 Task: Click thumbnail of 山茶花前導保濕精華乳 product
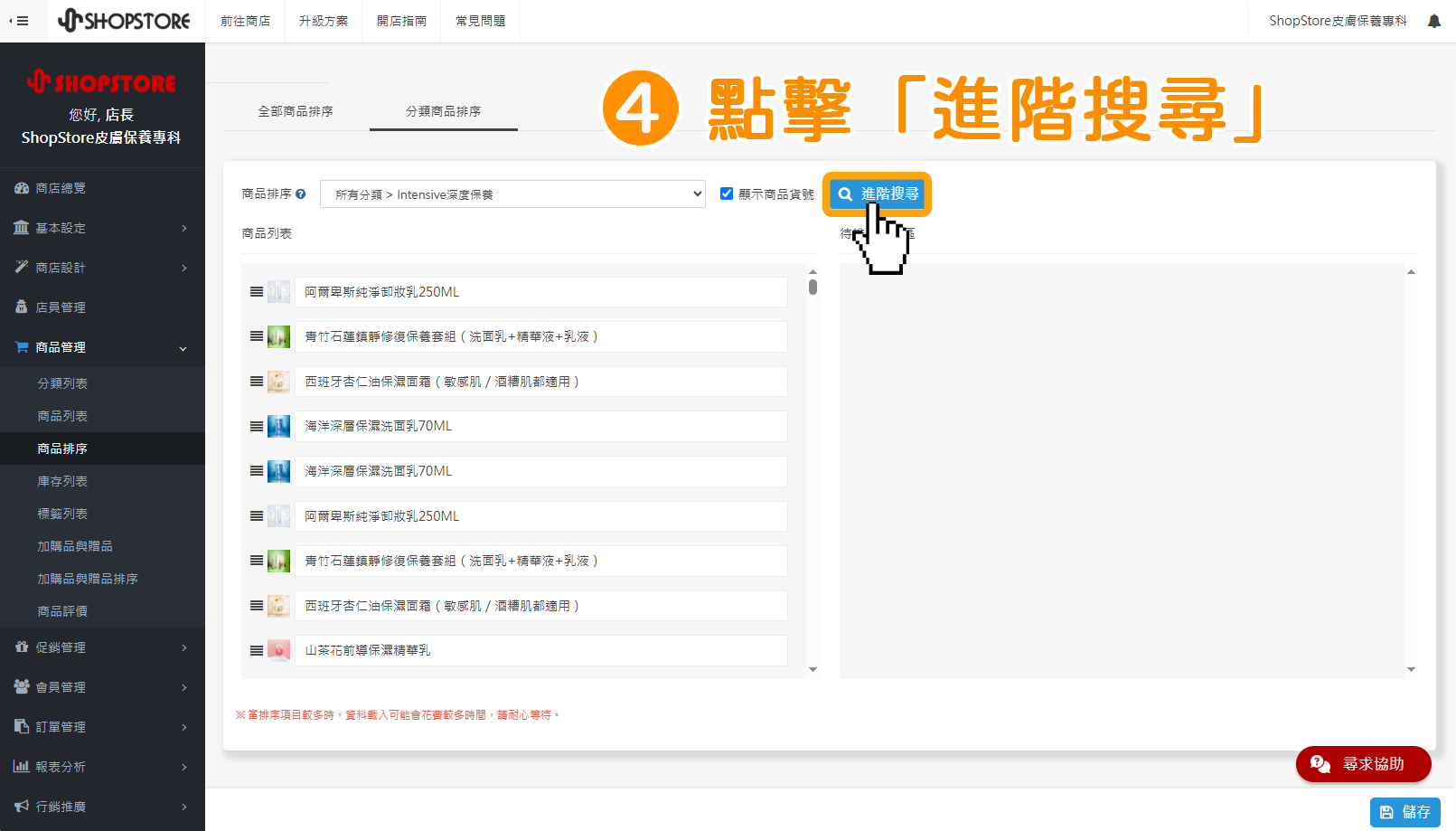click(279, 650)
